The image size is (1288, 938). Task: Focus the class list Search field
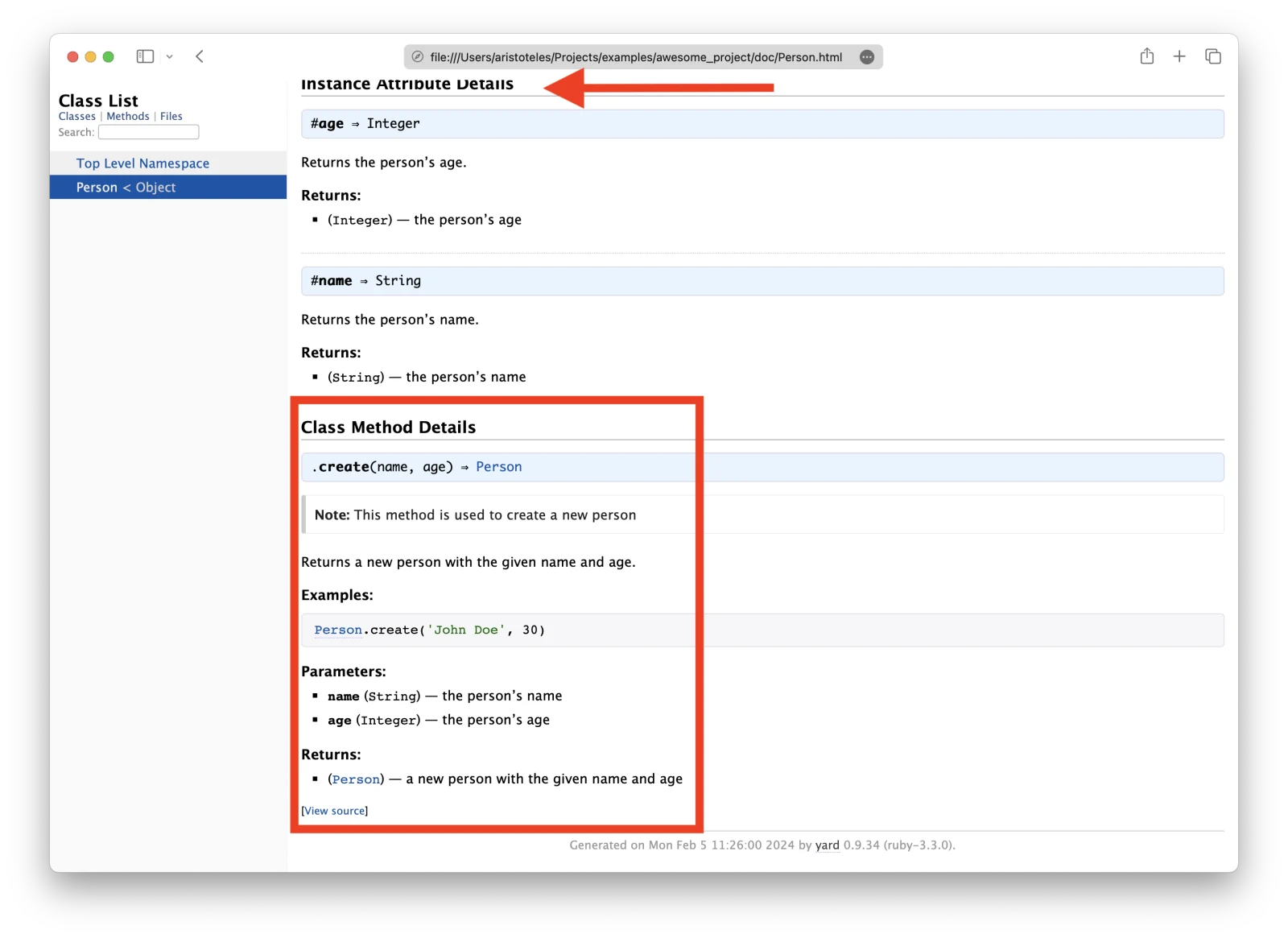click(149, 132)
